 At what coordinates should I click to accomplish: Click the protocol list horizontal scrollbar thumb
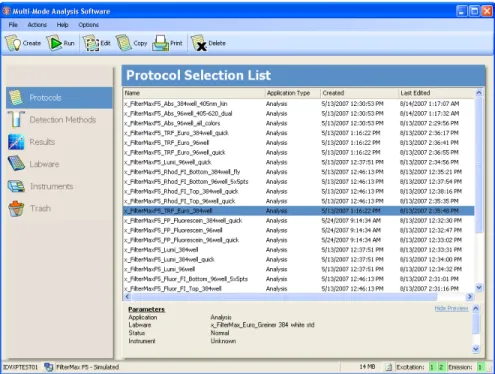point(284,296)
